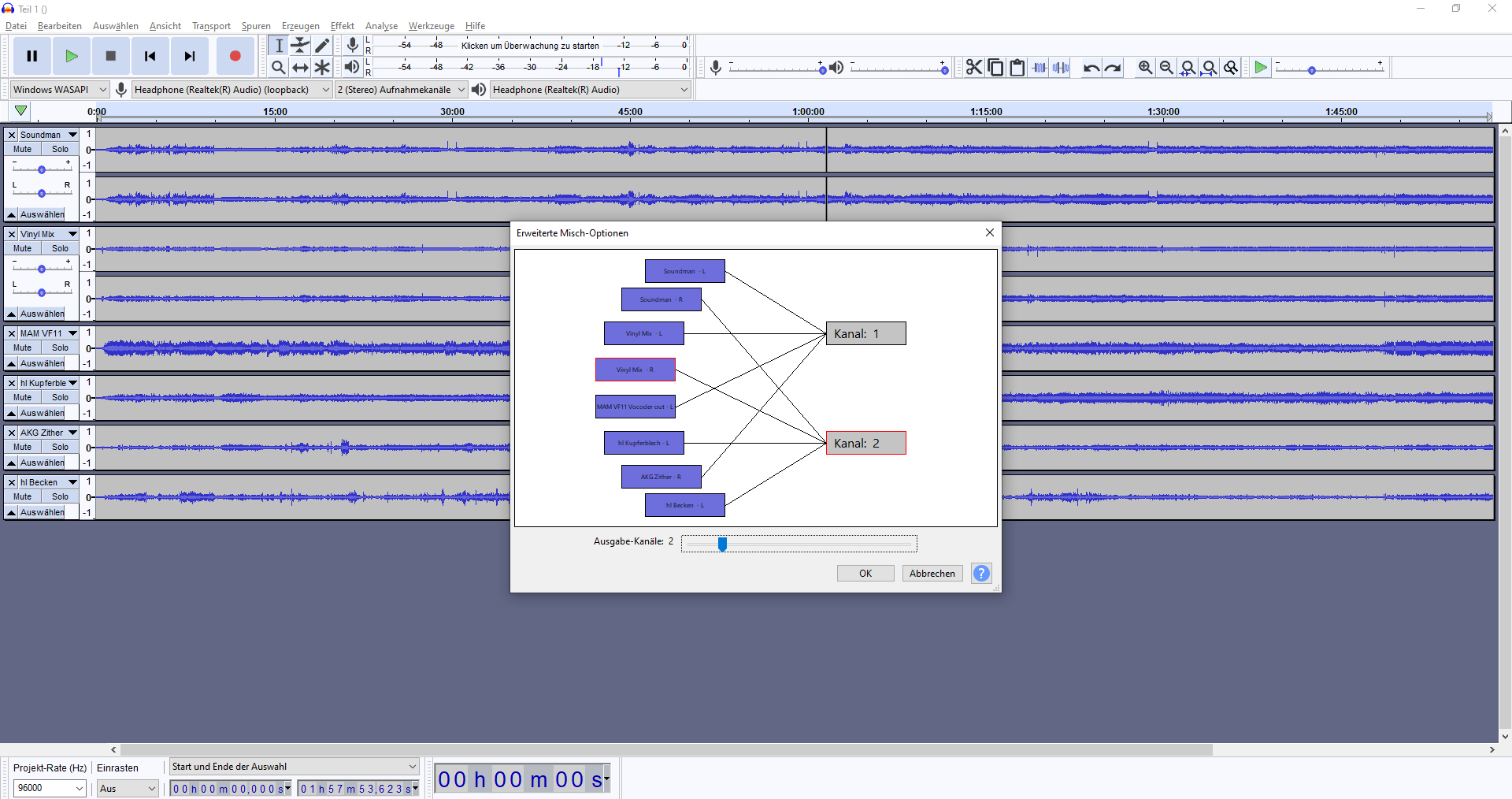Click the Cut scissors icon
Image resolution: width=1512 pixels, height=799 pixels.
974,68
